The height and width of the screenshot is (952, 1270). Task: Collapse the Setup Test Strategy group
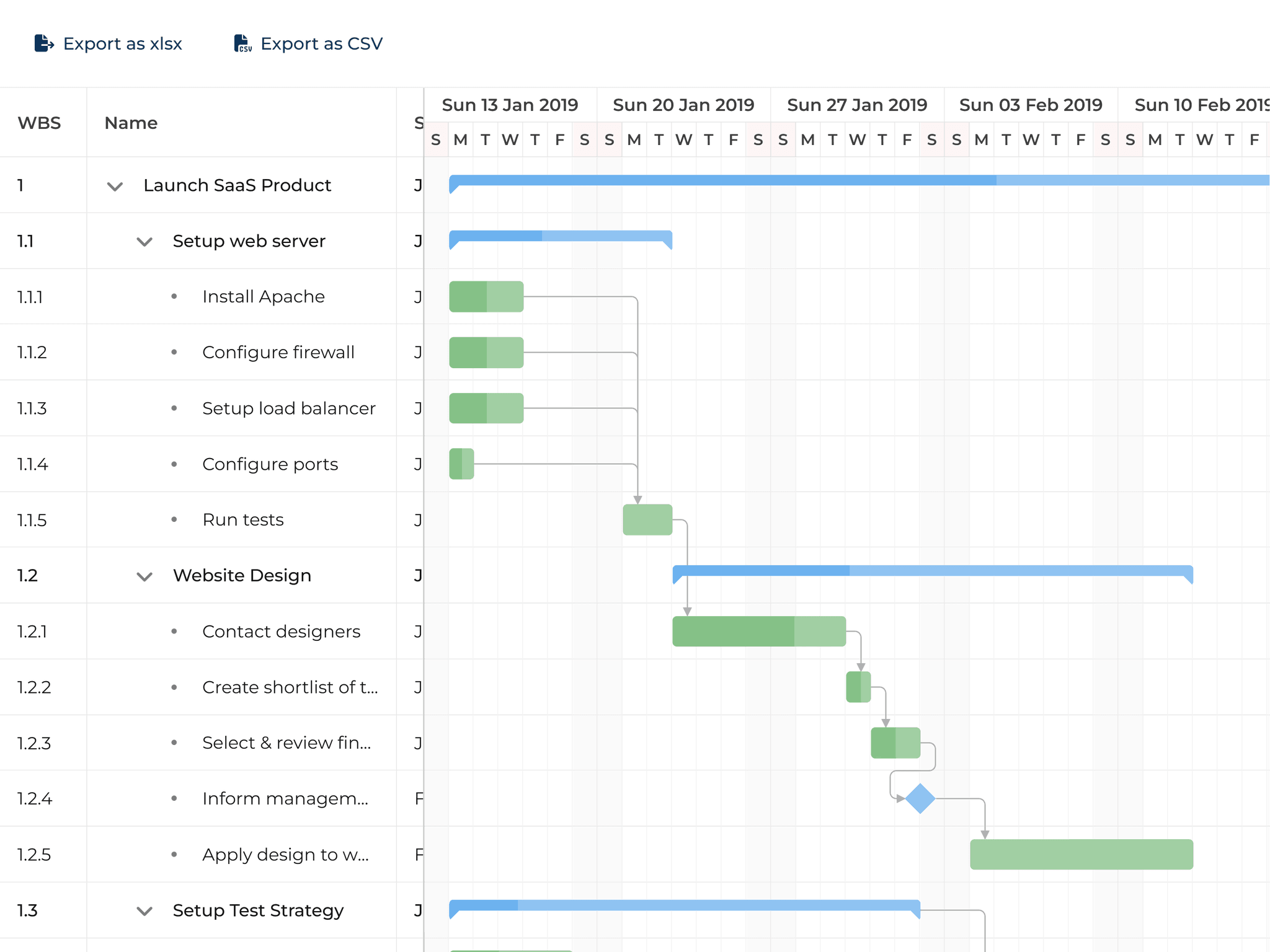[144, 910]
